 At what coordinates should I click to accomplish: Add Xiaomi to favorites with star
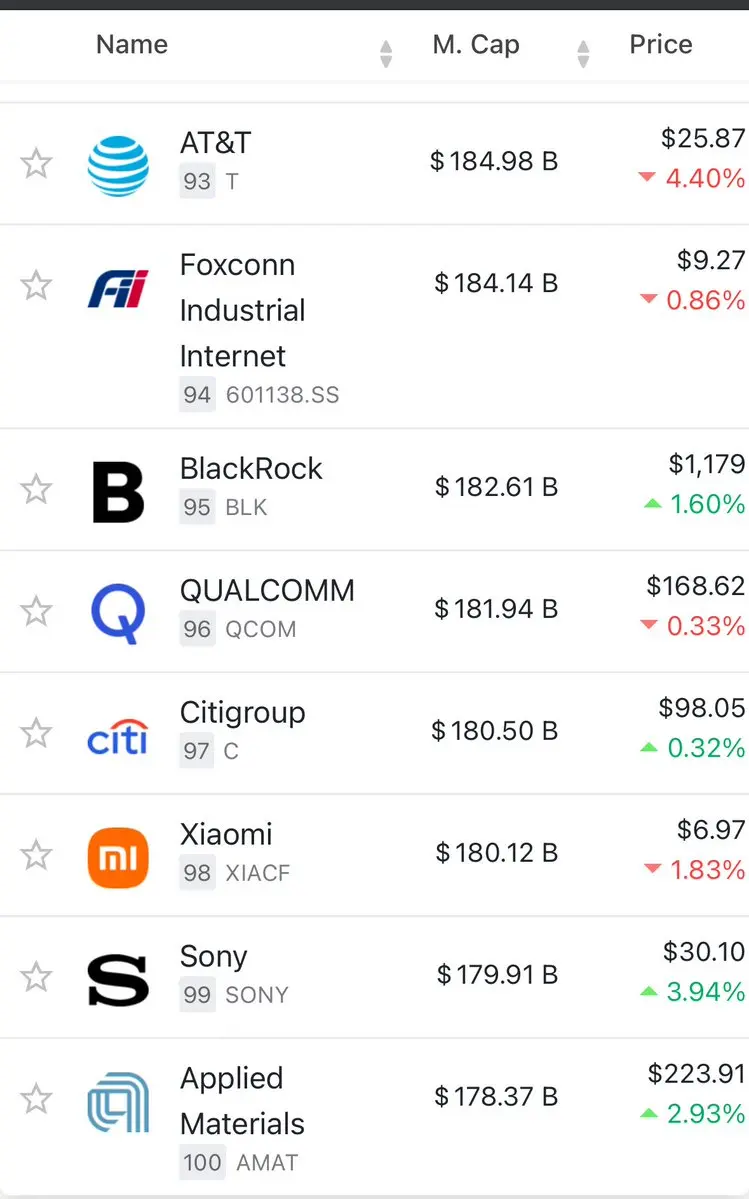(36, 854)
